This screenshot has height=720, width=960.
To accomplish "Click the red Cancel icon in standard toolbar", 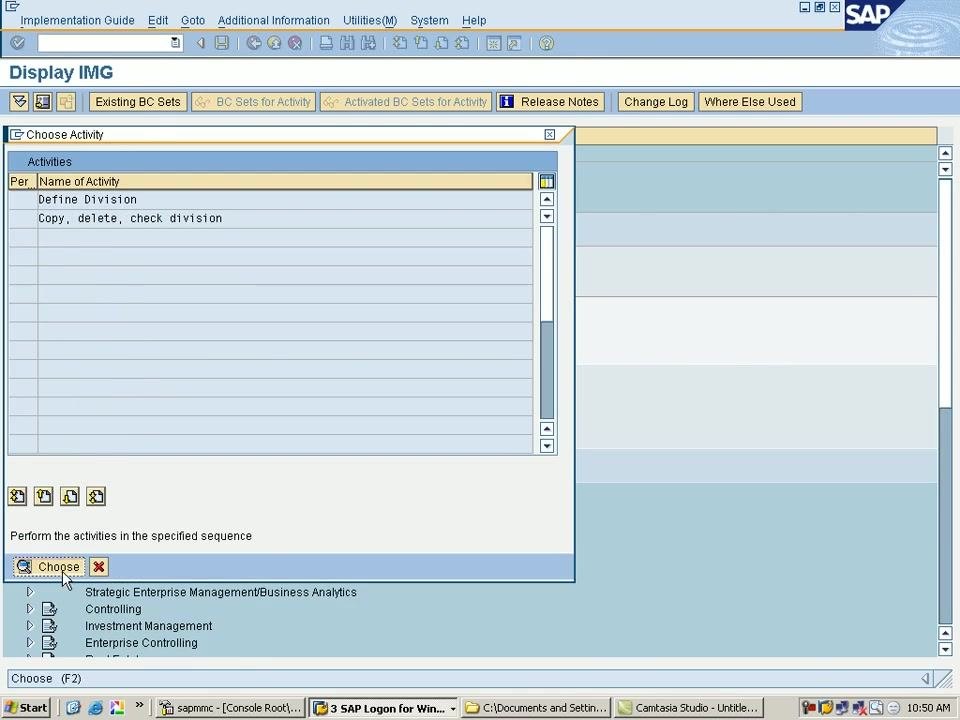I will tap(295, 43).
